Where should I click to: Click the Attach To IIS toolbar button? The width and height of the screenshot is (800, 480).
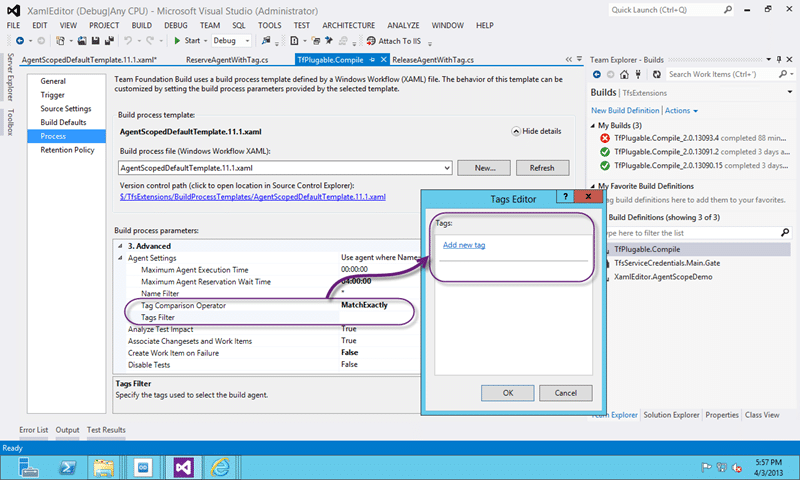pos(394,41)
